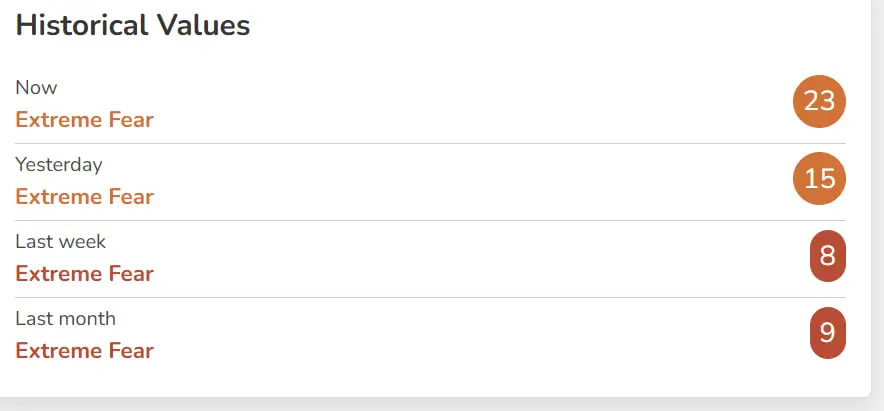The image size is (884, 411).
Task: Click the divider below the Now row
Action: pyautogui.click(x=431, y=144)
